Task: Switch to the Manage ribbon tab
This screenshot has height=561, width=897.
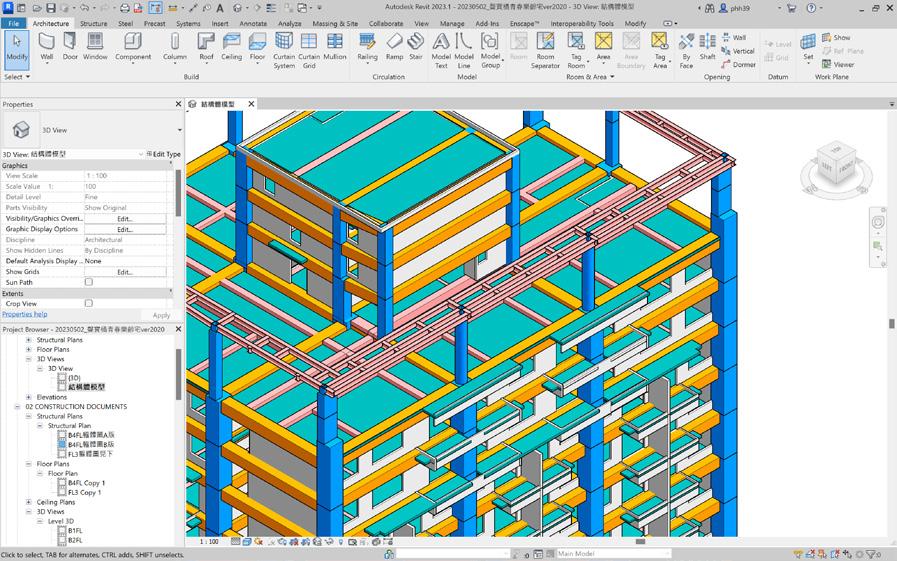Action: click(x=452, y=23)
